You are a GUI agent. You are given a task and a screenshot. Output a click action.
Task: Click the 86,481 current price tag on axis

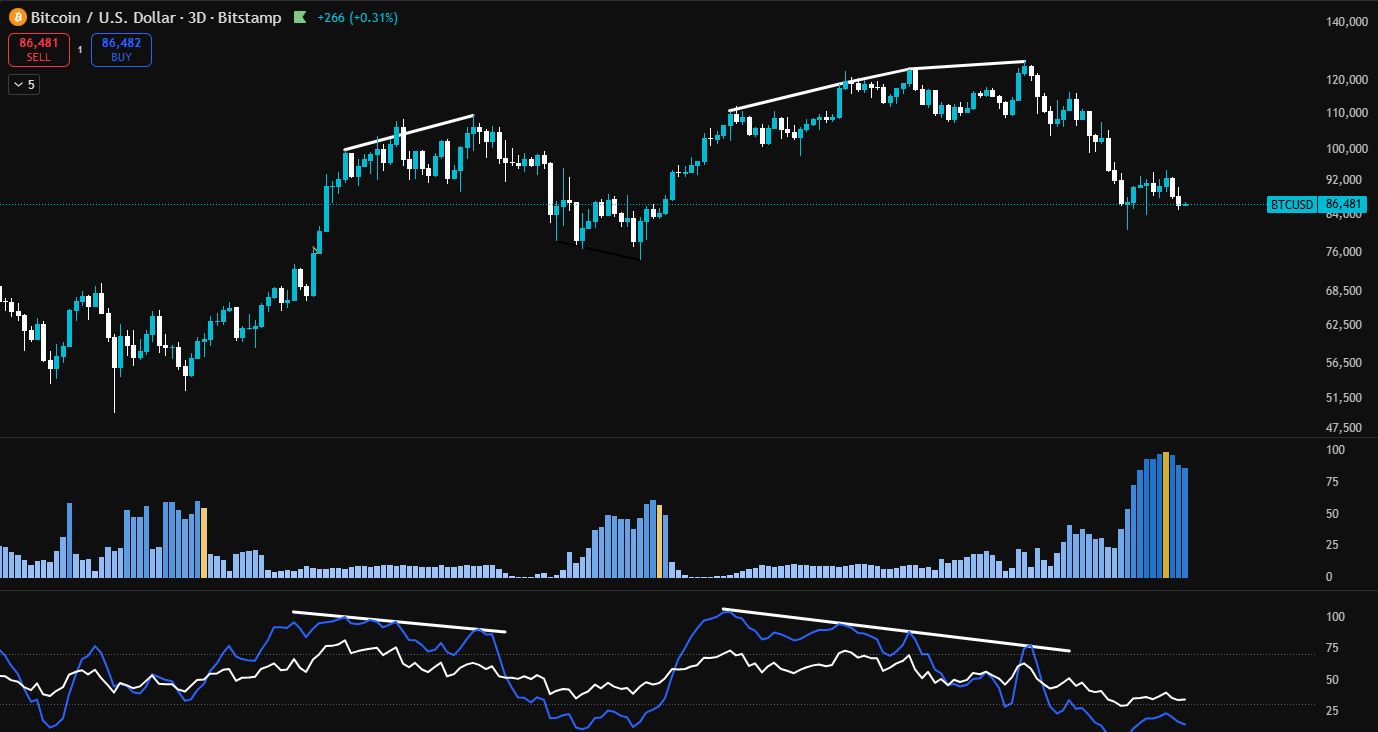pyautogui.click(x=1341, y=205)
